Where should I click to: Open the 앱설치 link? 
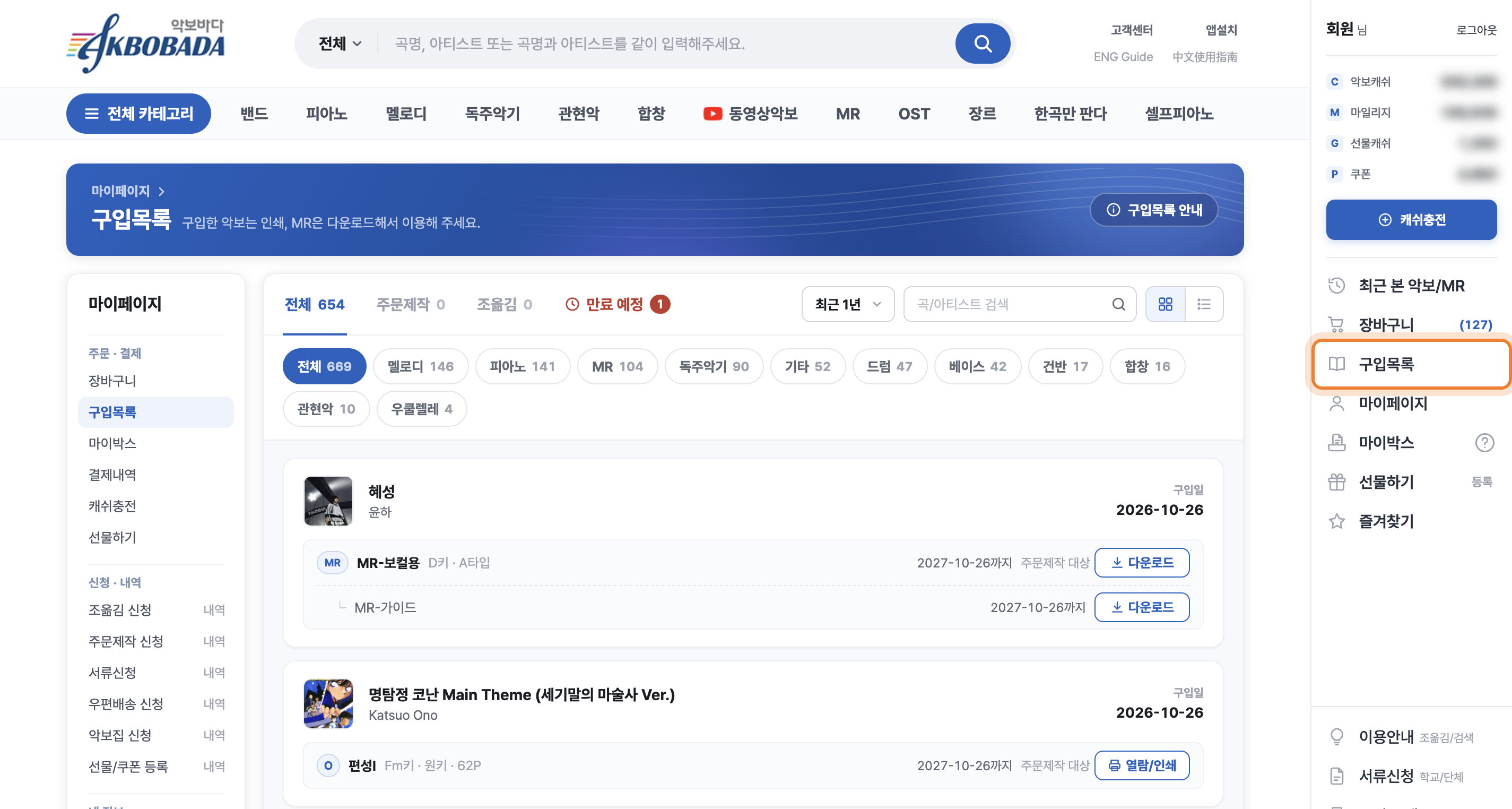tap(1221, 30)
